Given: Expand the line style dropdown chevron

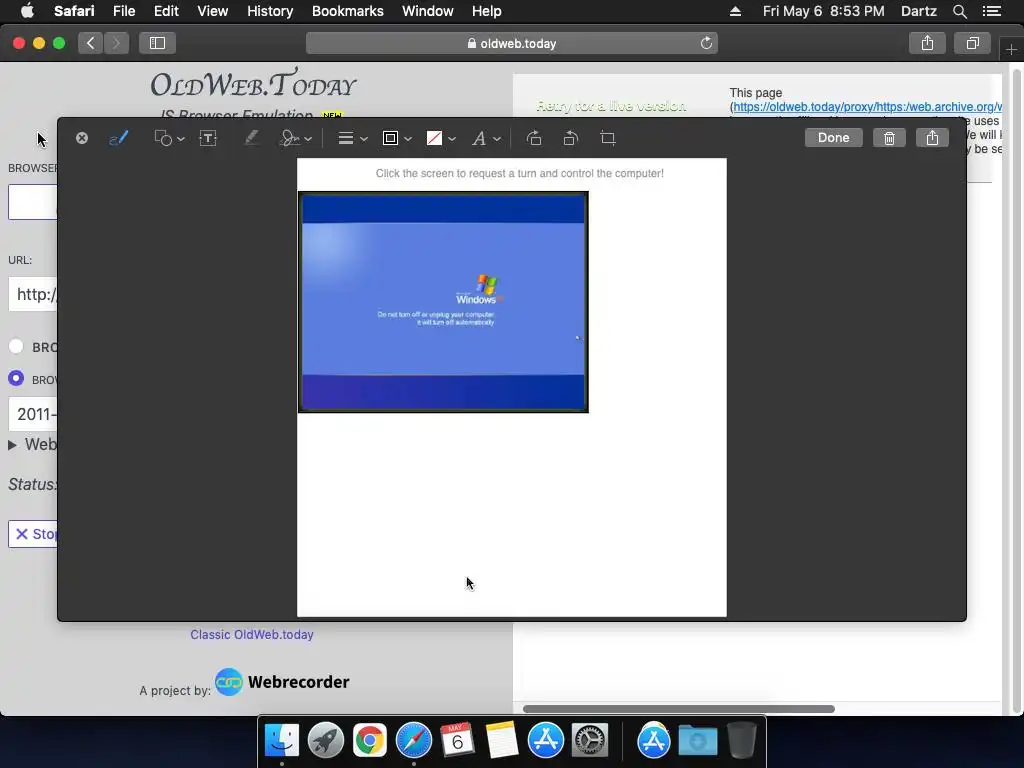Looking at the screenshot, I should point(364,138).
